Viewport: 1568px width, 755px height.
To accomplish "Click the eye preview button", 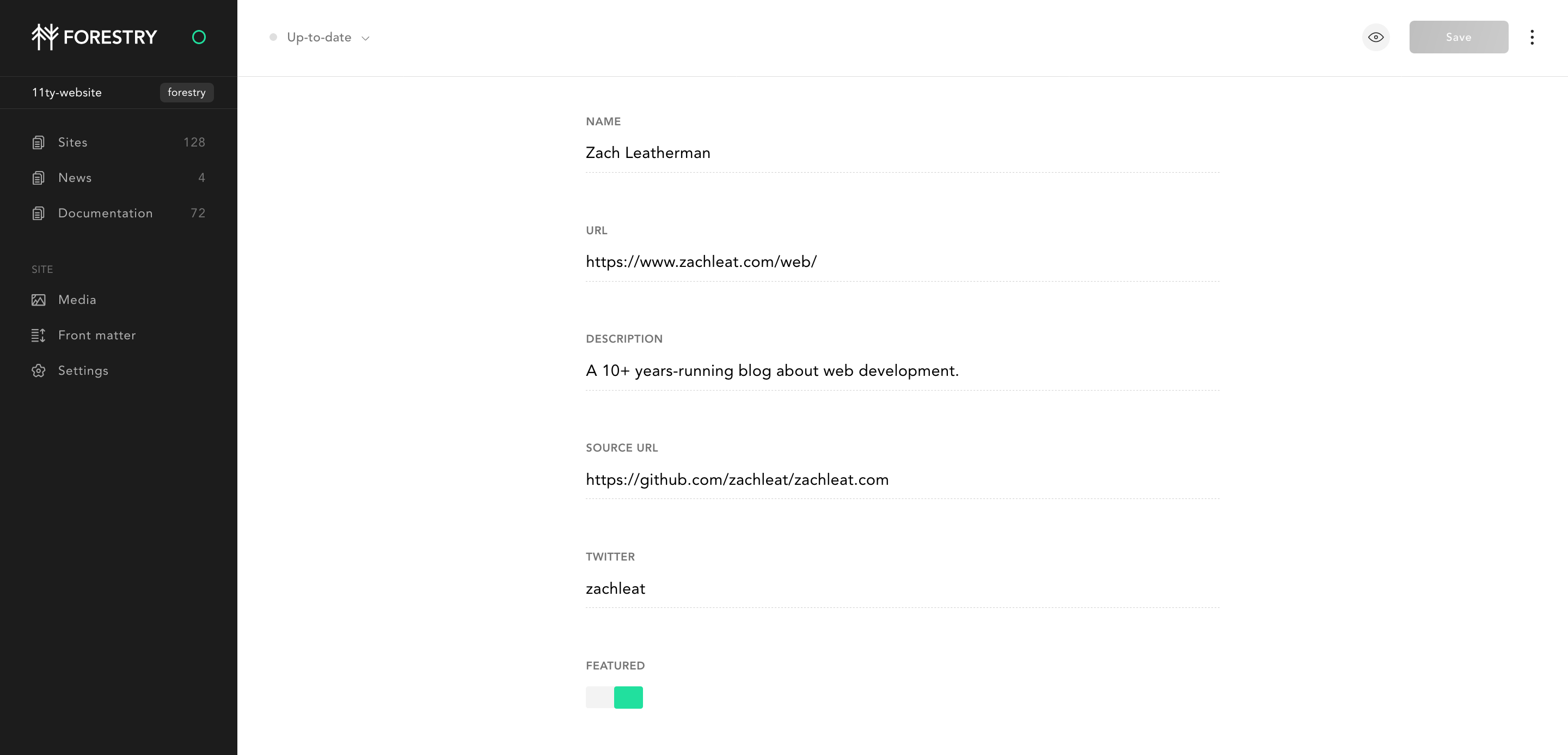I will point(1376,37).
